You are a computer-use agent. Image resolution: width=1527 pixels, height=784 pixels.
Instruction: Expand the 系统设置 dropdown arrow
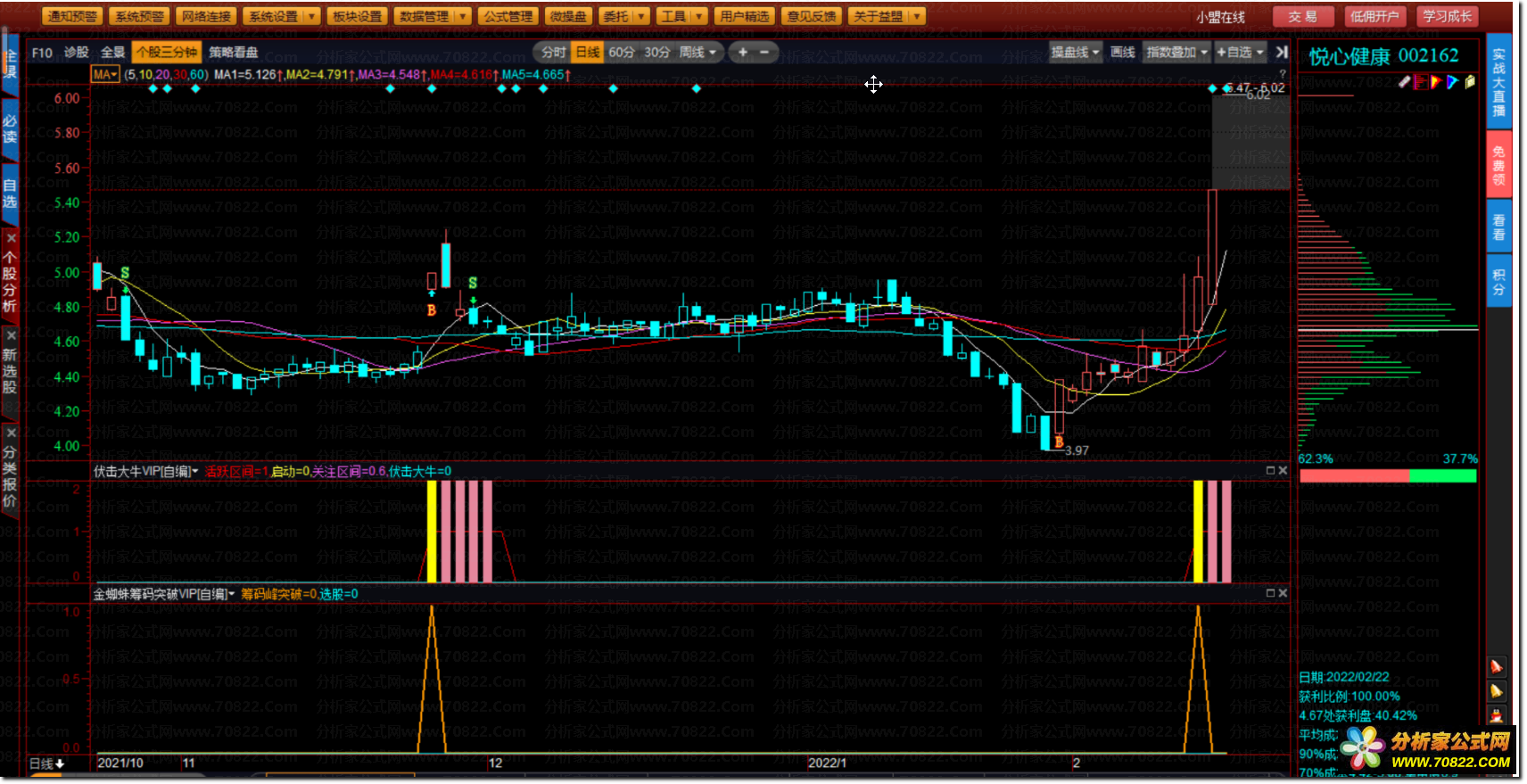click(311, 16)
